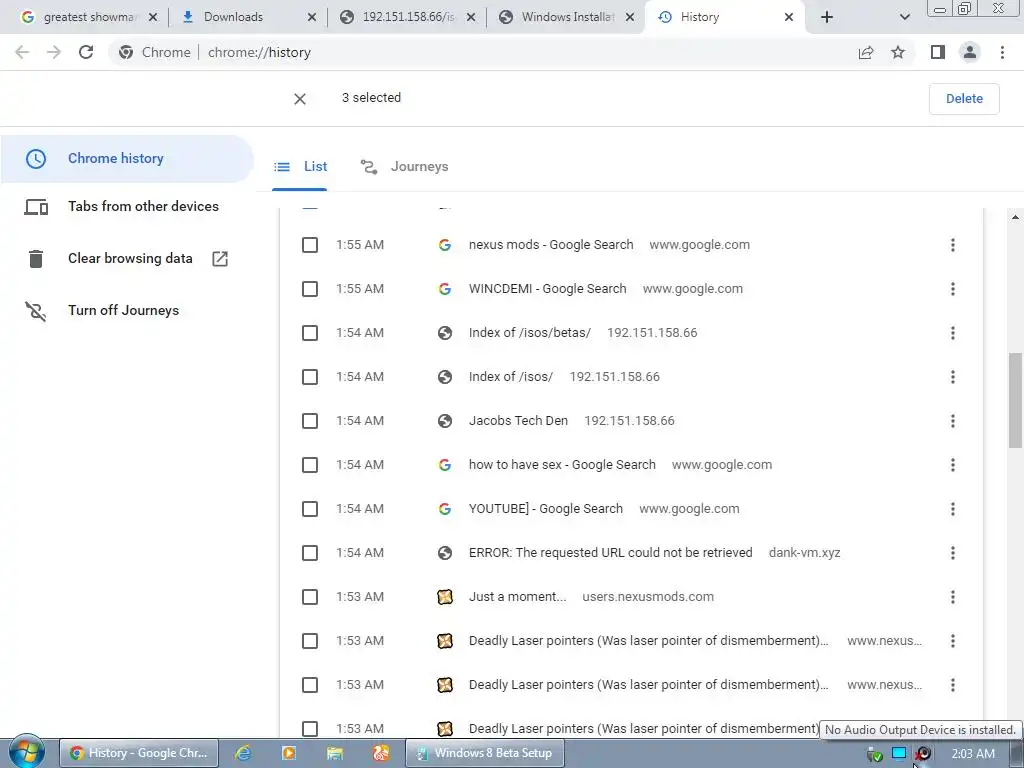This screenshot has height=768, width=1024.
Task: Check the Index of /isos/ entry
Action: [x=310, y=377]
